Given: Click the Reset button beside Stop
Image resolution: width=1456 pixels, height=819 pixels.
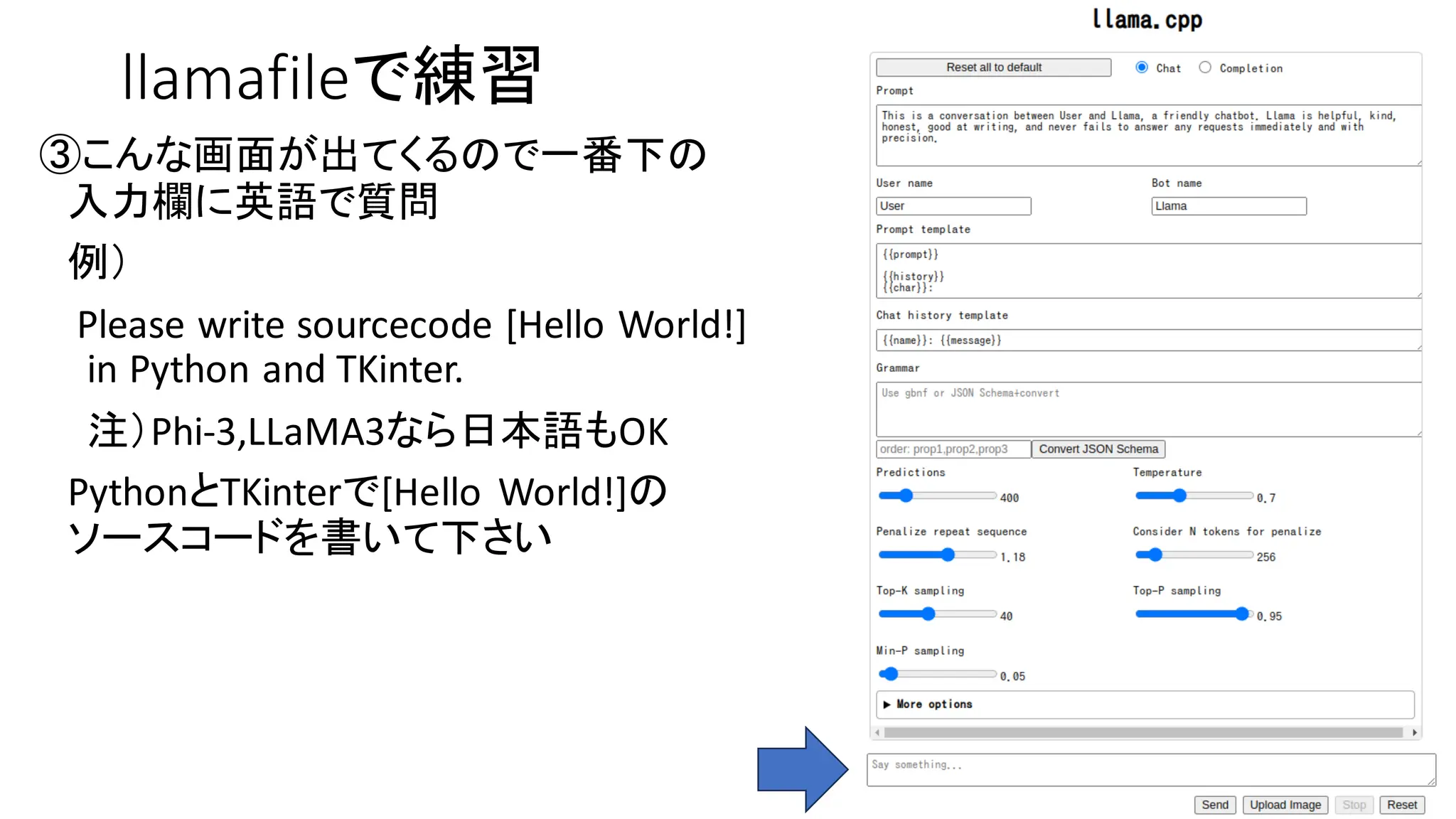Looking at the screenshot, I should click(1402, 805).
